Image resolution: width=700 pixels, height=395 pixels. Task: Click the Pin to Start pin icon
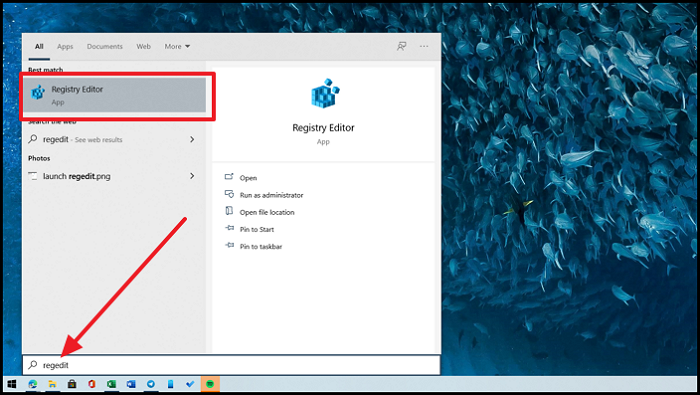click(x=229, y=228)
